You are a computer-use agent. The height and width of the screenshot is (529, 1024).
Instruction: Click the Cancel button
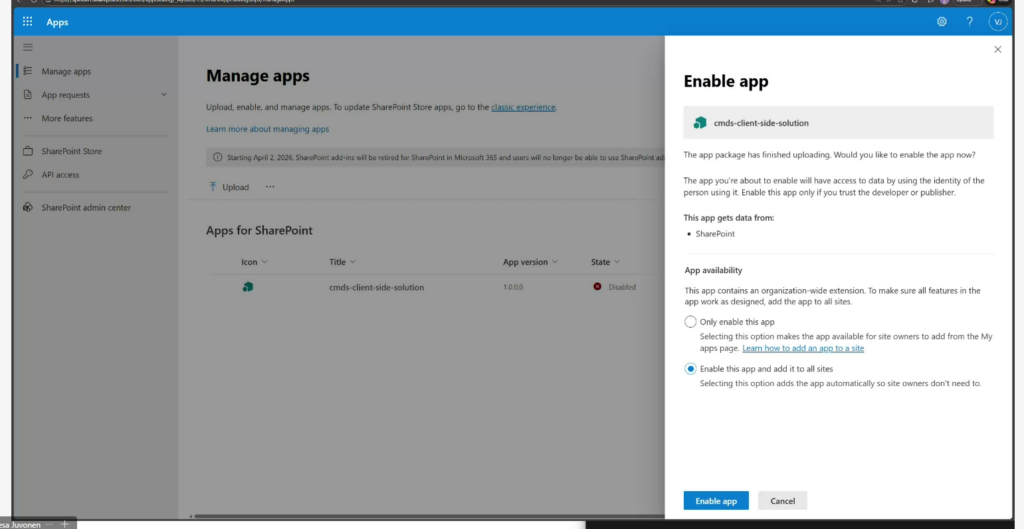coord(782,501)
